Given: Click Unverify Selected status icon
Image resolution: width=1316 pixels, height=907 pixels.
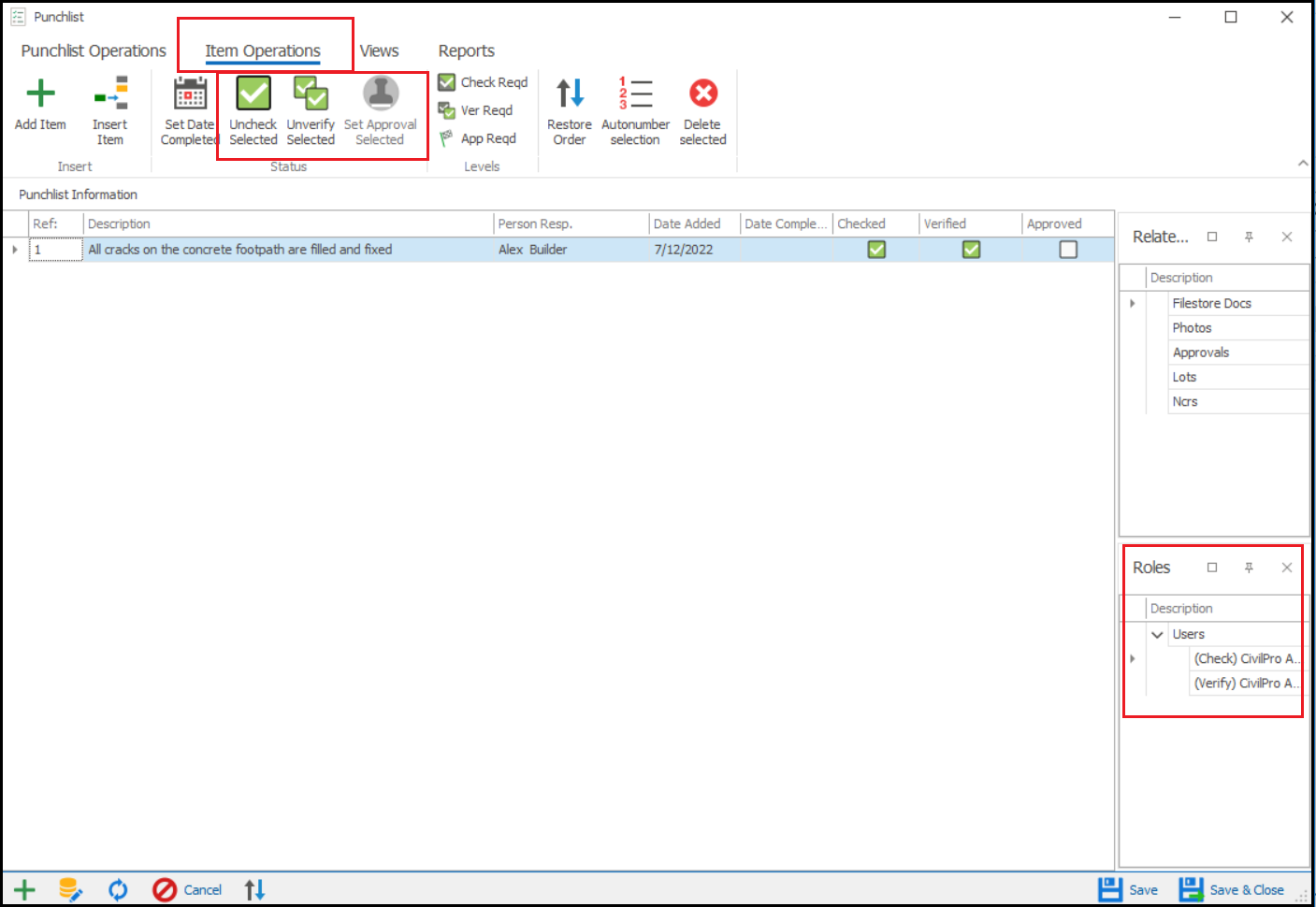Looking at the screenshot, I should pos(311,94).
